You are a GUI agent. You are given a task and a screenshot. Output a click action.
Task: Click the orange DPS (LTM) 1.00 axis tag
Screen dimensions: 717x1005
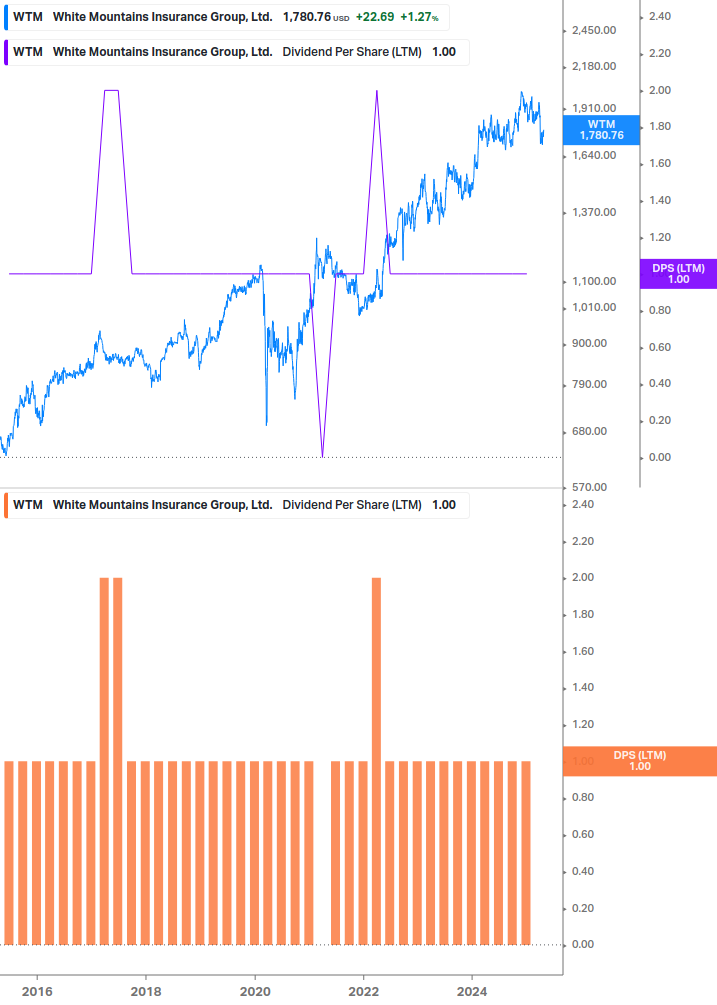(x=639, y=761)
